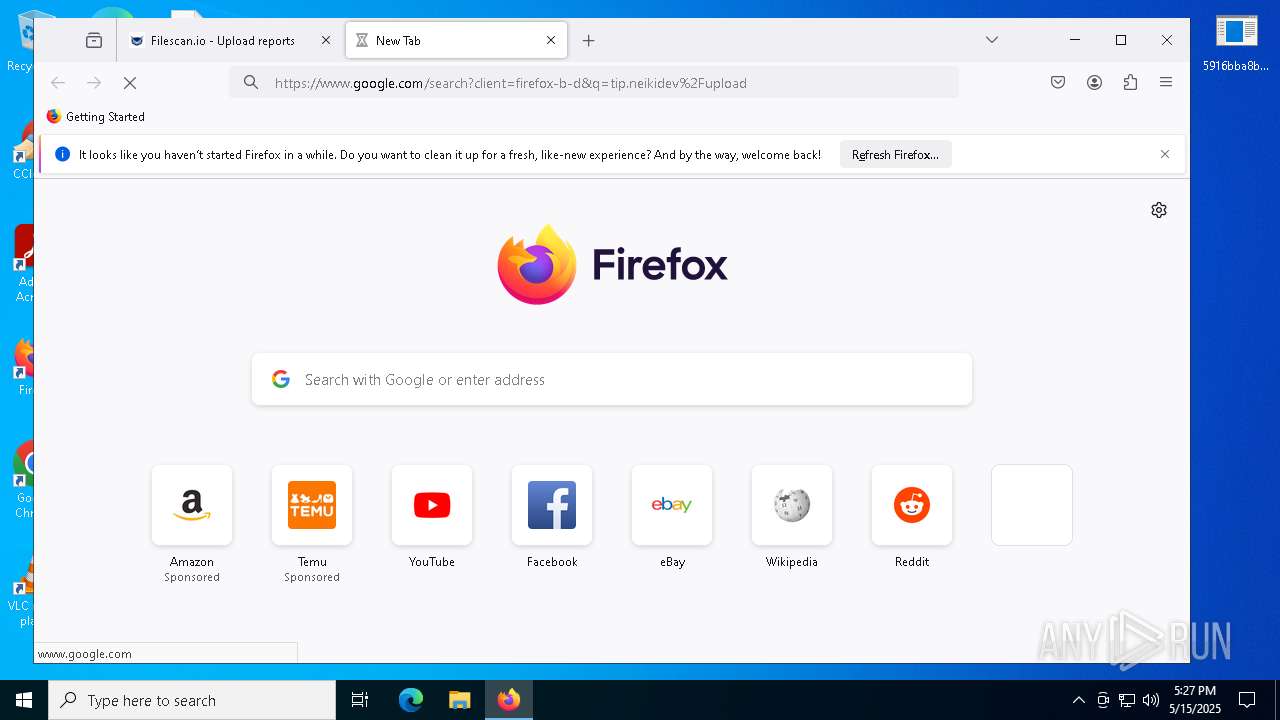Viewport: 1280px width, 720px height.
Task: Click the info icon in notification bar
Action: pos(62,155)
